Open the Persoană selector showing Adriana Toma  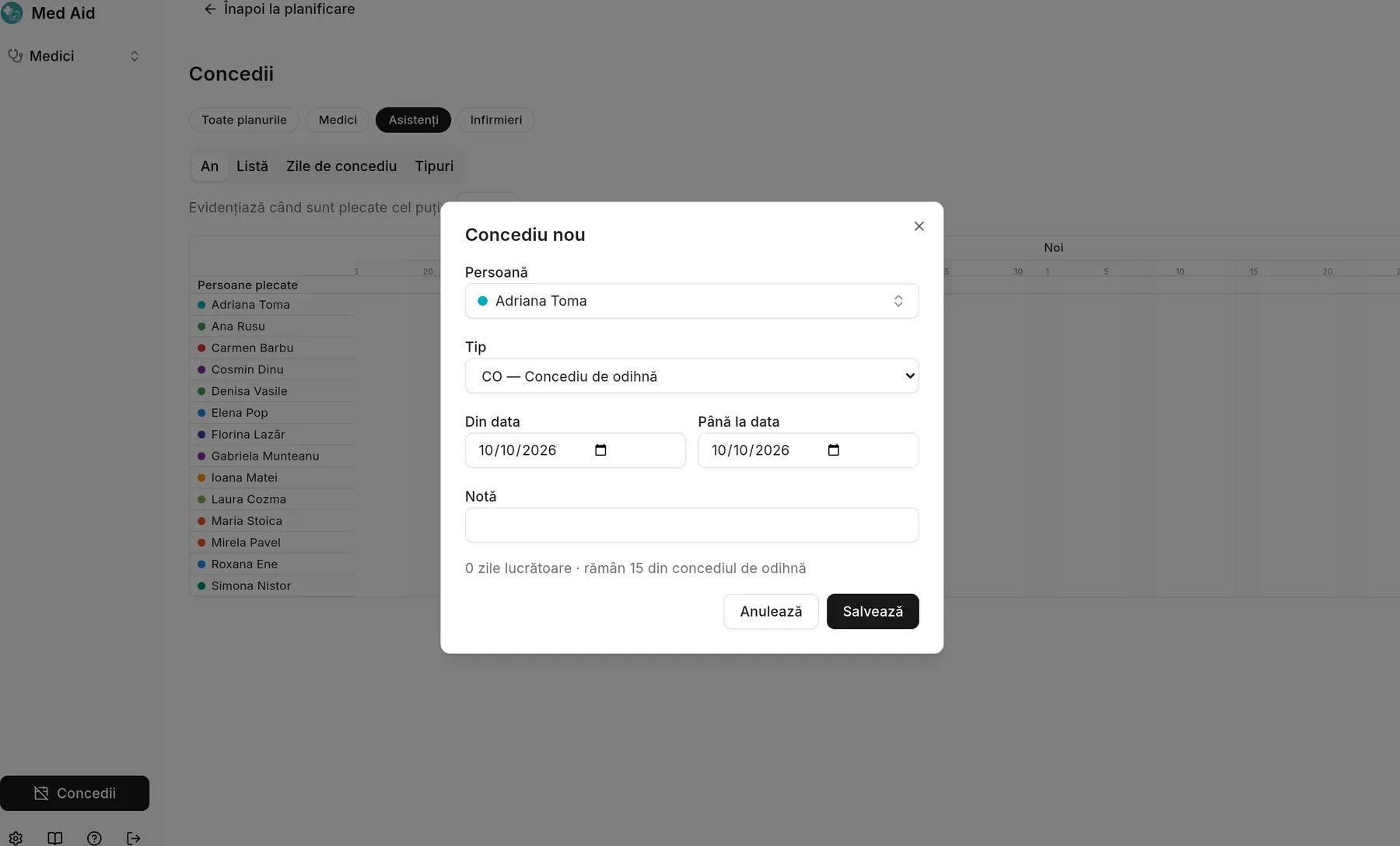click(691, 301)
